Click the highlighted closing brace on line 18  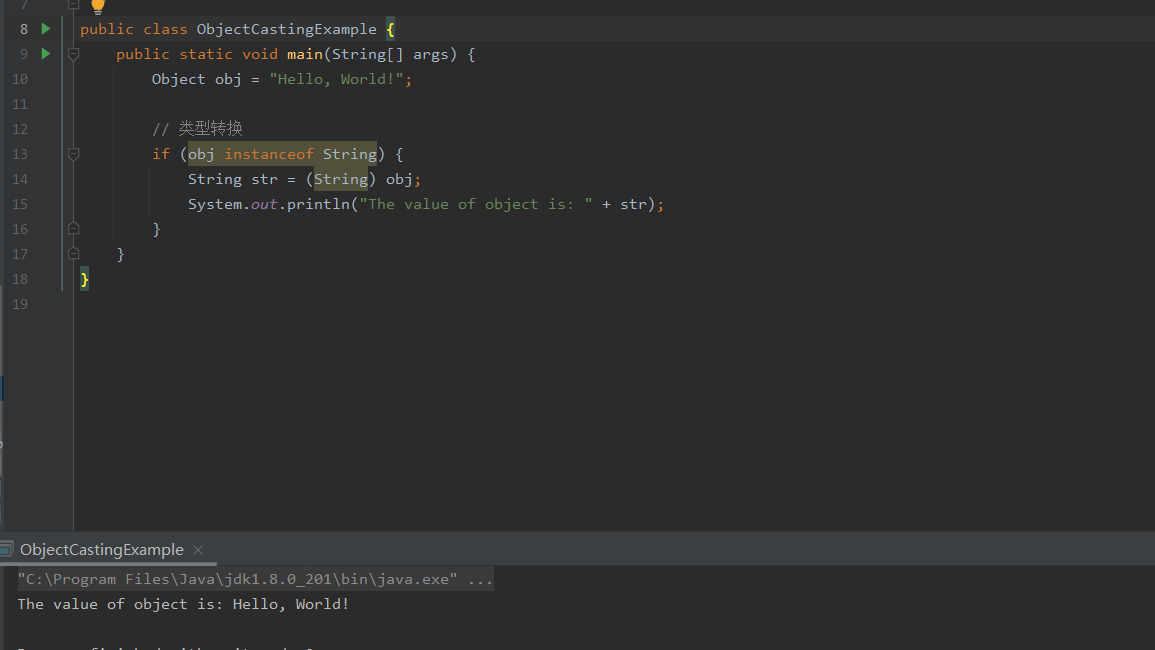pyautogui.click(x=85, y=279)
